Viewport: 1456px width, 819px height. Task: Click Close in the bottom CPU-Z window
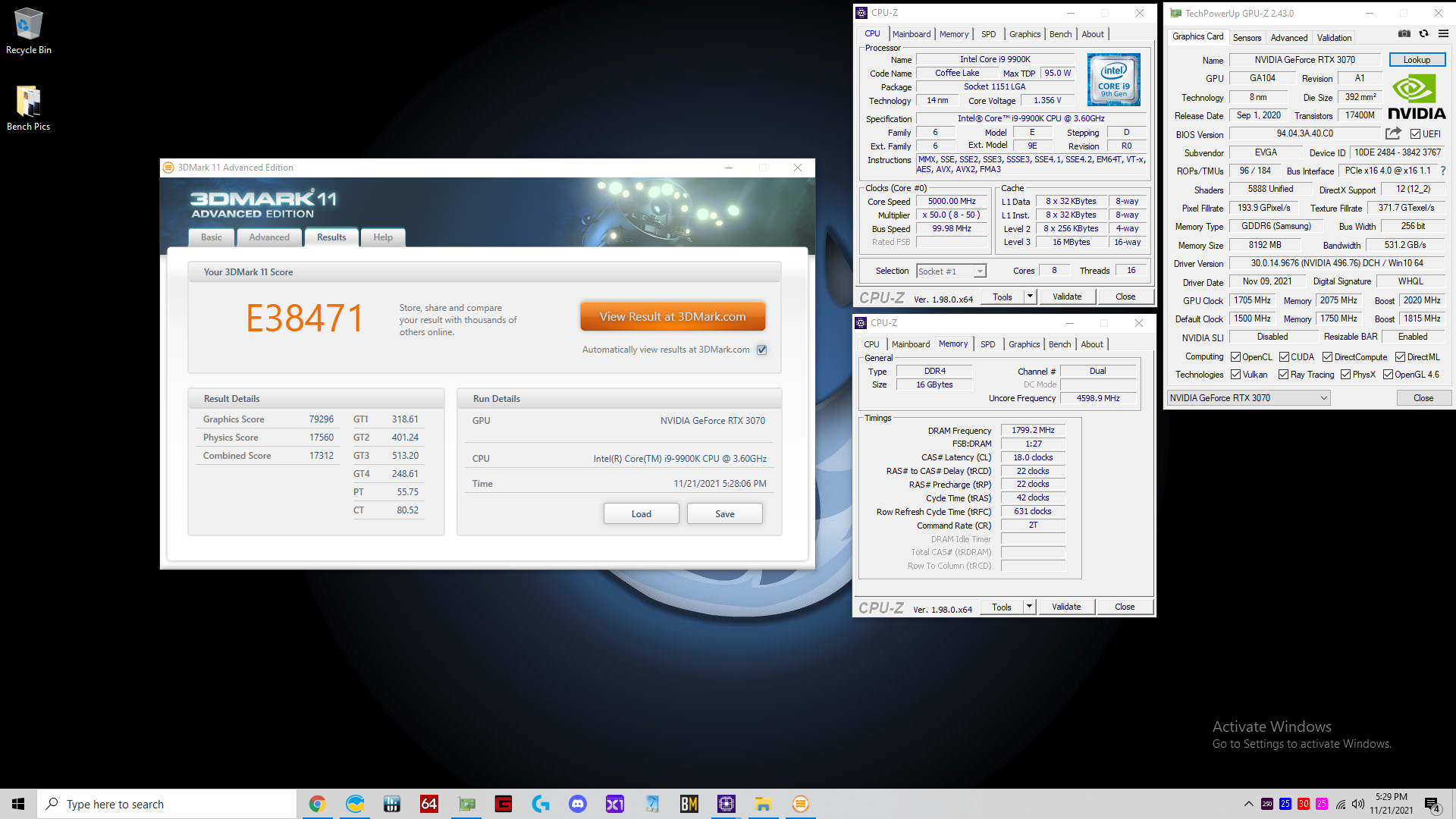coord(1125,607)
